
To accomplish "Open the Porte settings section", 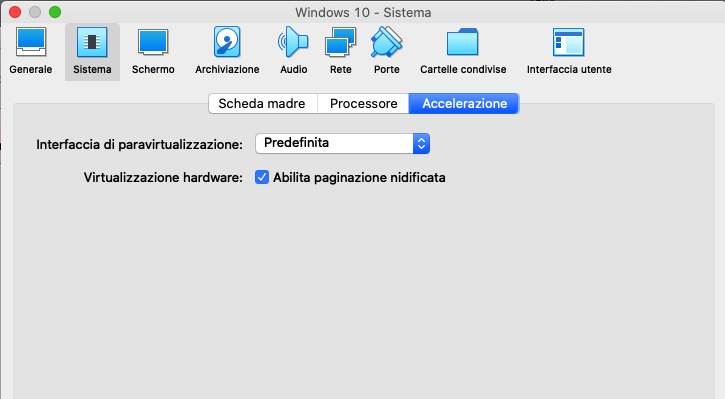I will click(387, 51).
